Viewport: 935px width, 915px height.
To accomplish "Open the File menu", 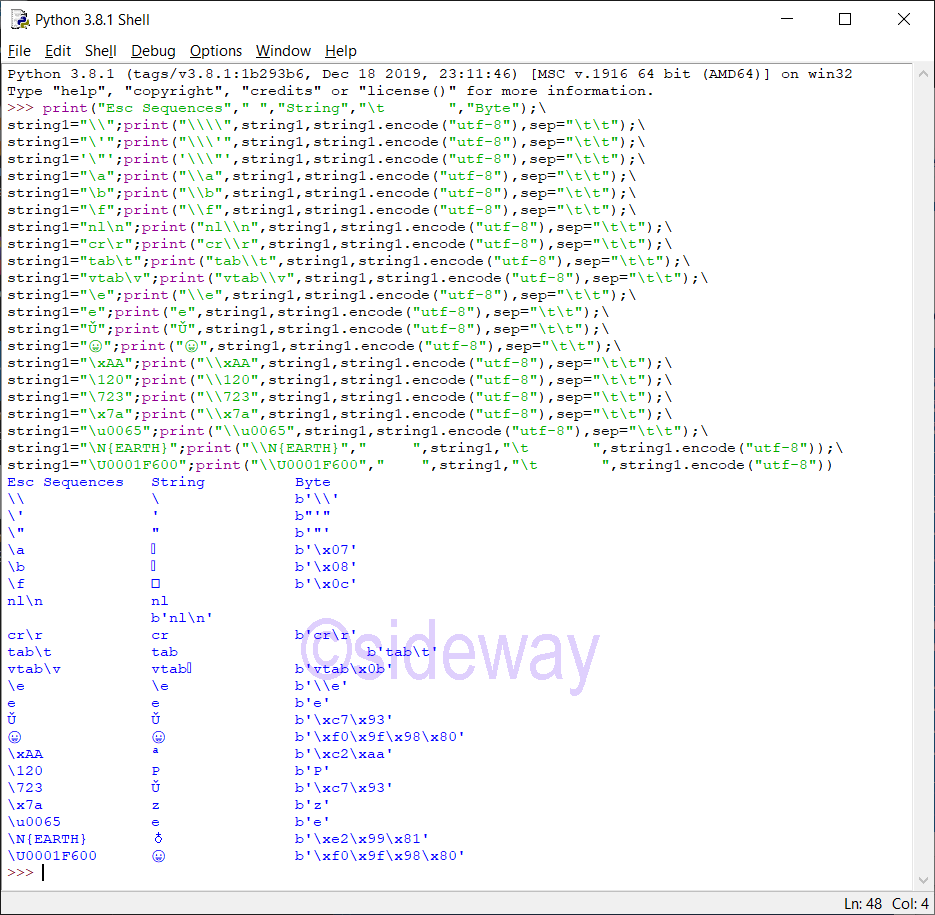I will coord(19,51).
